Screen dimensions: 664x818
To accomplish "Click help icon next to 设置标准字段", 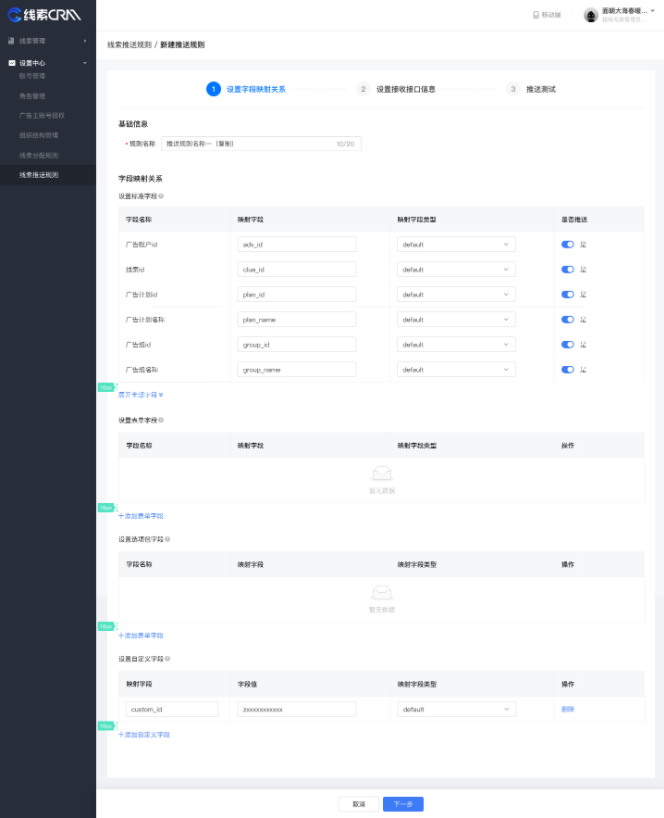I will (x=162, y=196).
